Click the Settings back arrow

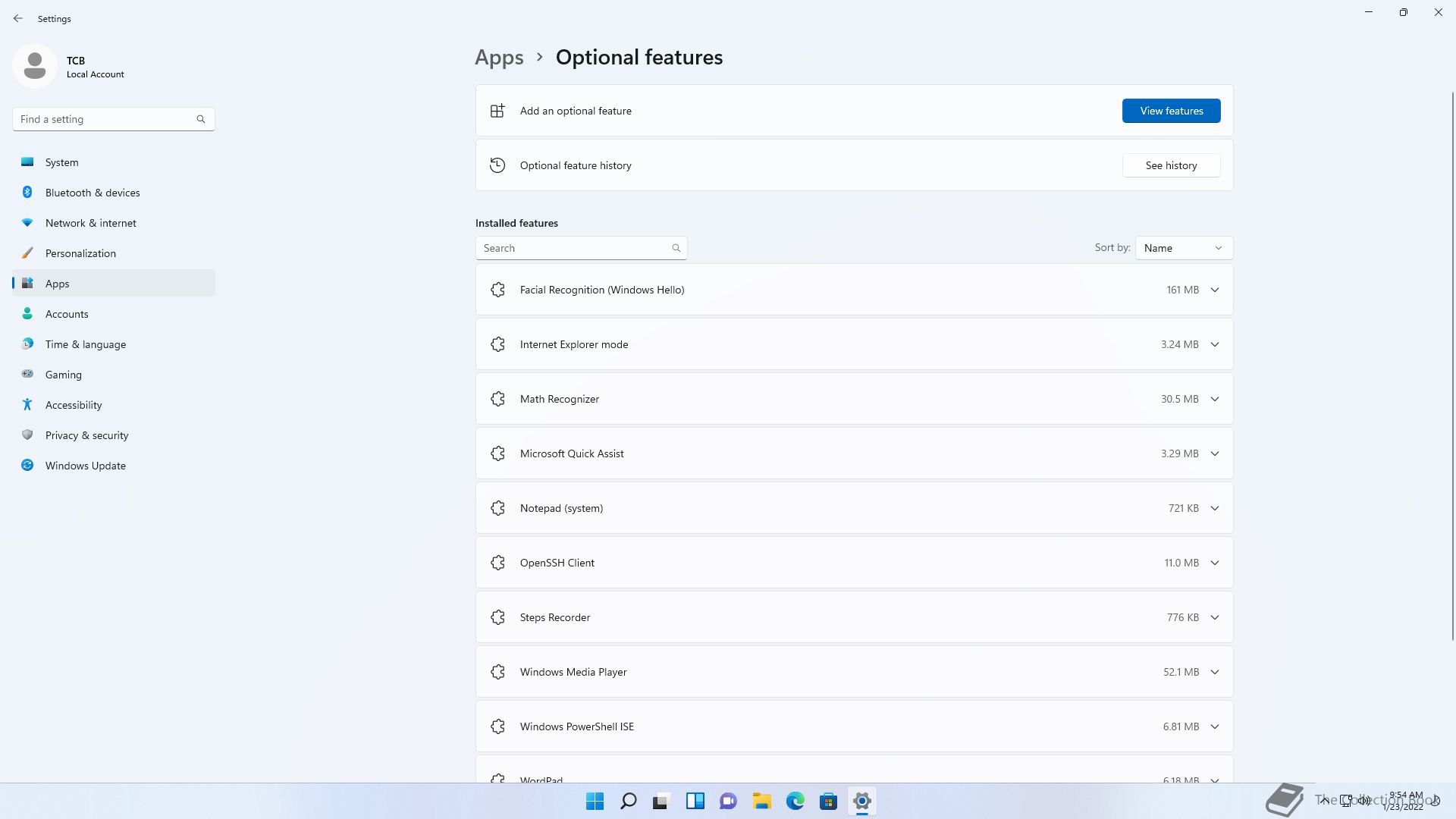18,18
